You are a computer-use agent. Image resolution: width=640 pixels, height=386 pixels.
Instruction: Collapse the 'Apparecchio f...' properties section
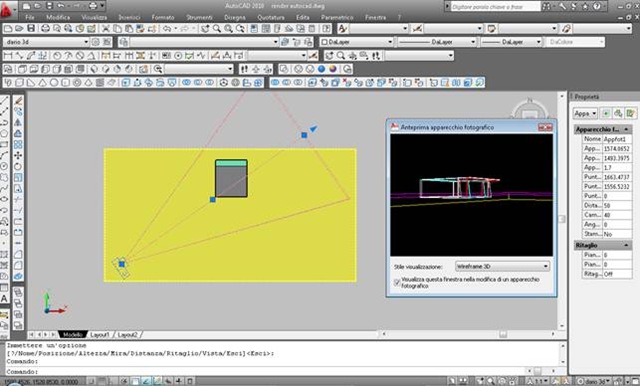(x=626, y=129)
